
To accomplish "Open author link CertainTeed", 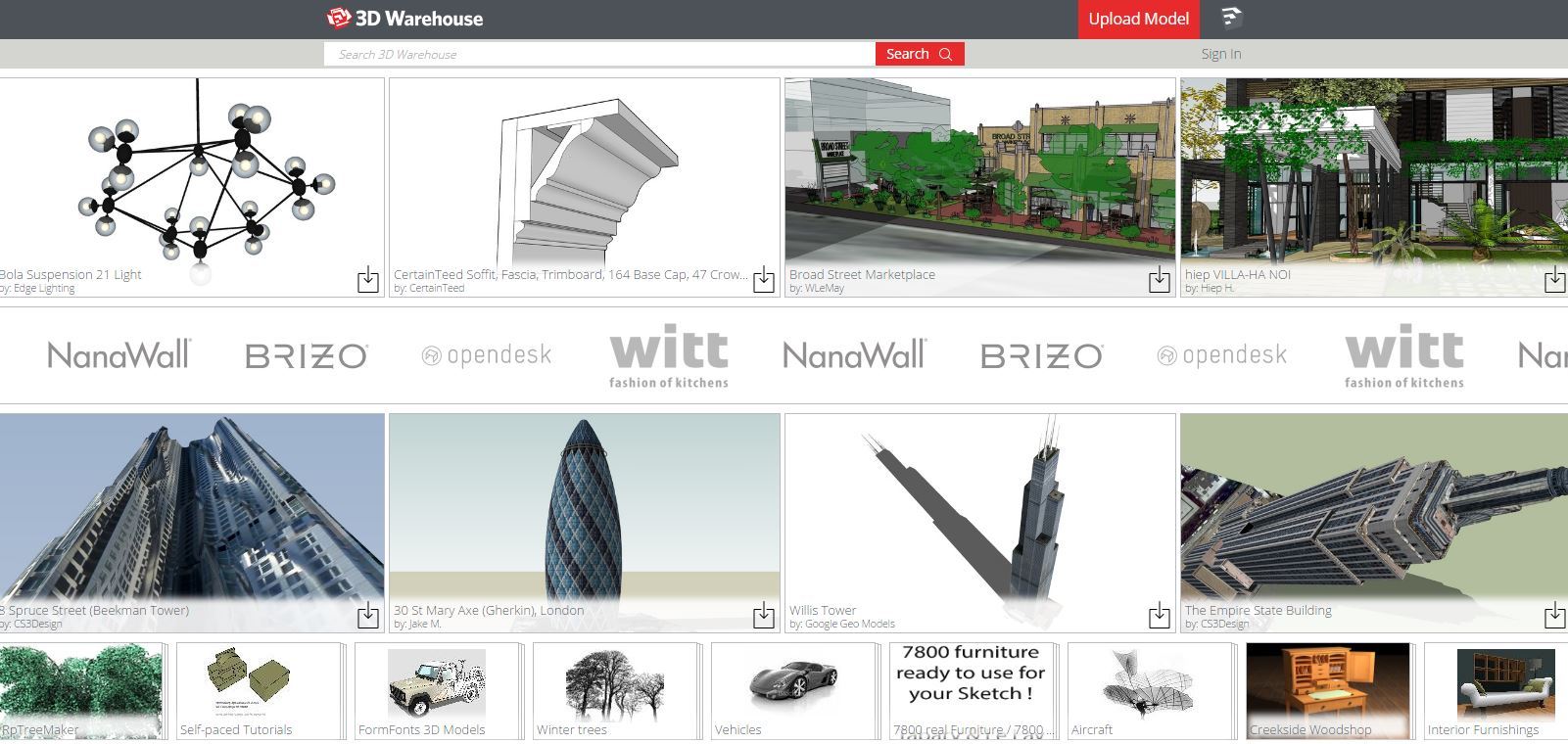I will point(436,289).
